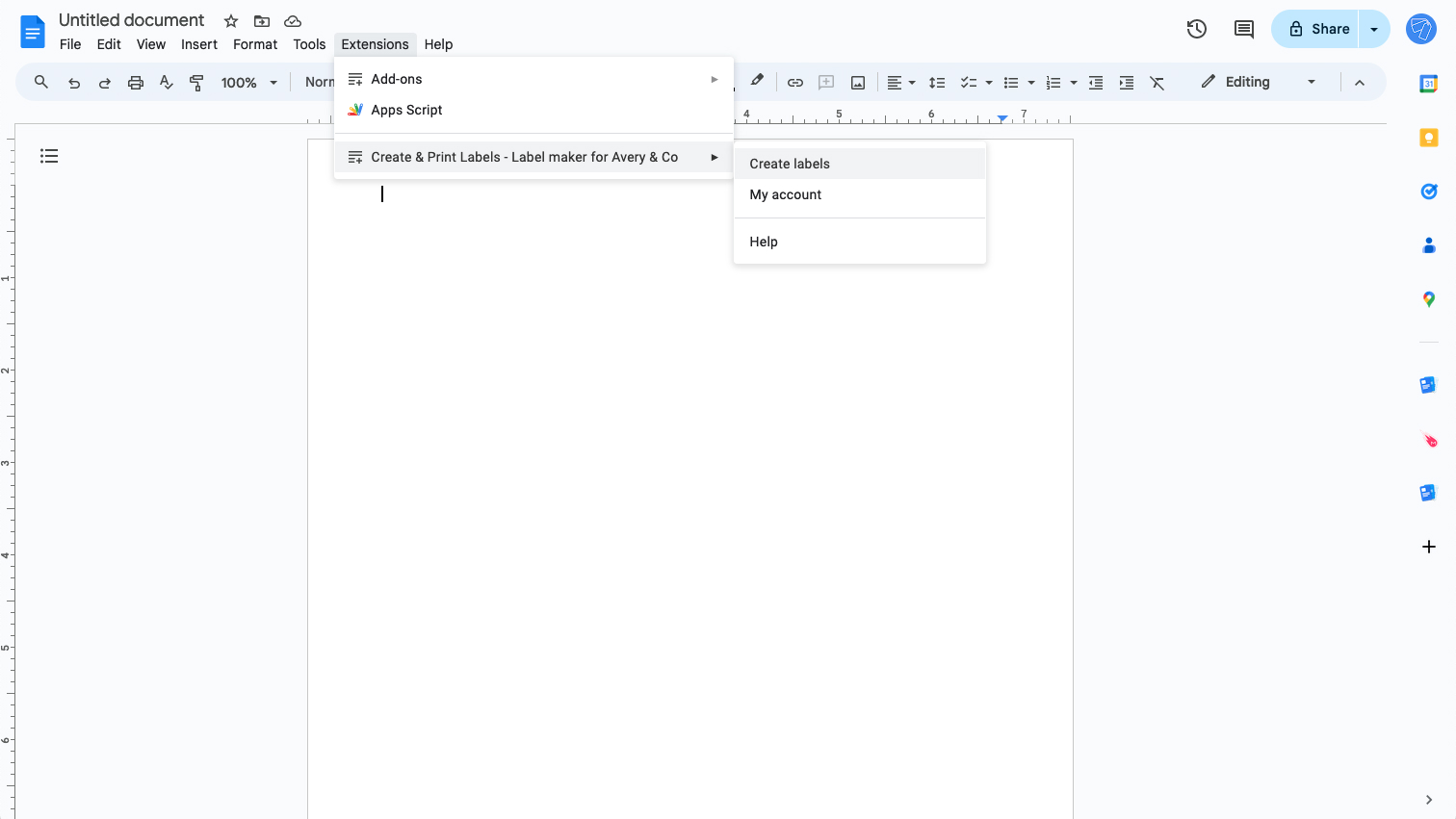The image size is (1456, 819).
Task: Click the undo arrow in the toolbar
Action: [74, 82]
